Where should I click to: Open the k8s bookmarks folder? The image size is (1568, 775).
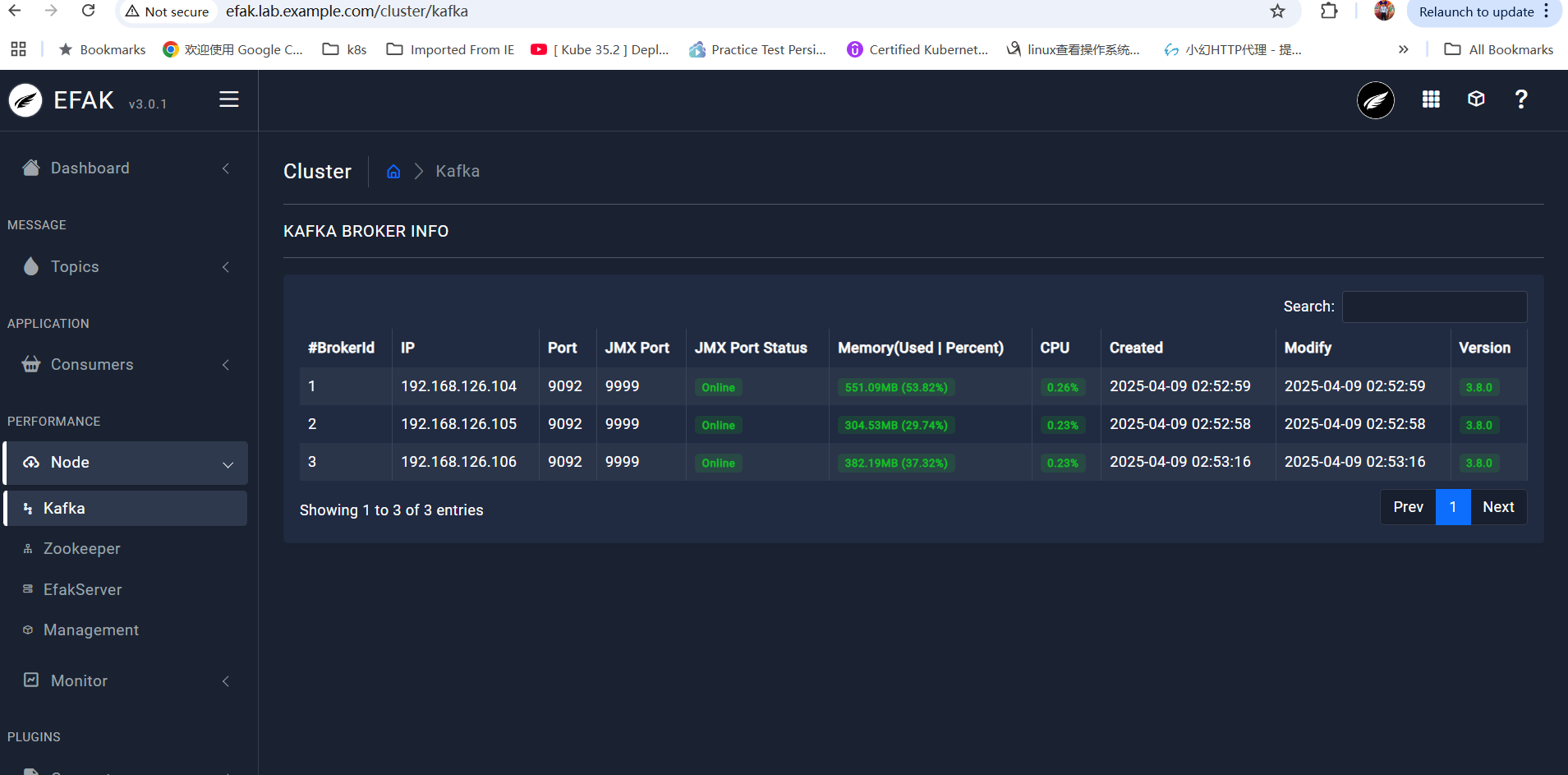click(344, 49)
